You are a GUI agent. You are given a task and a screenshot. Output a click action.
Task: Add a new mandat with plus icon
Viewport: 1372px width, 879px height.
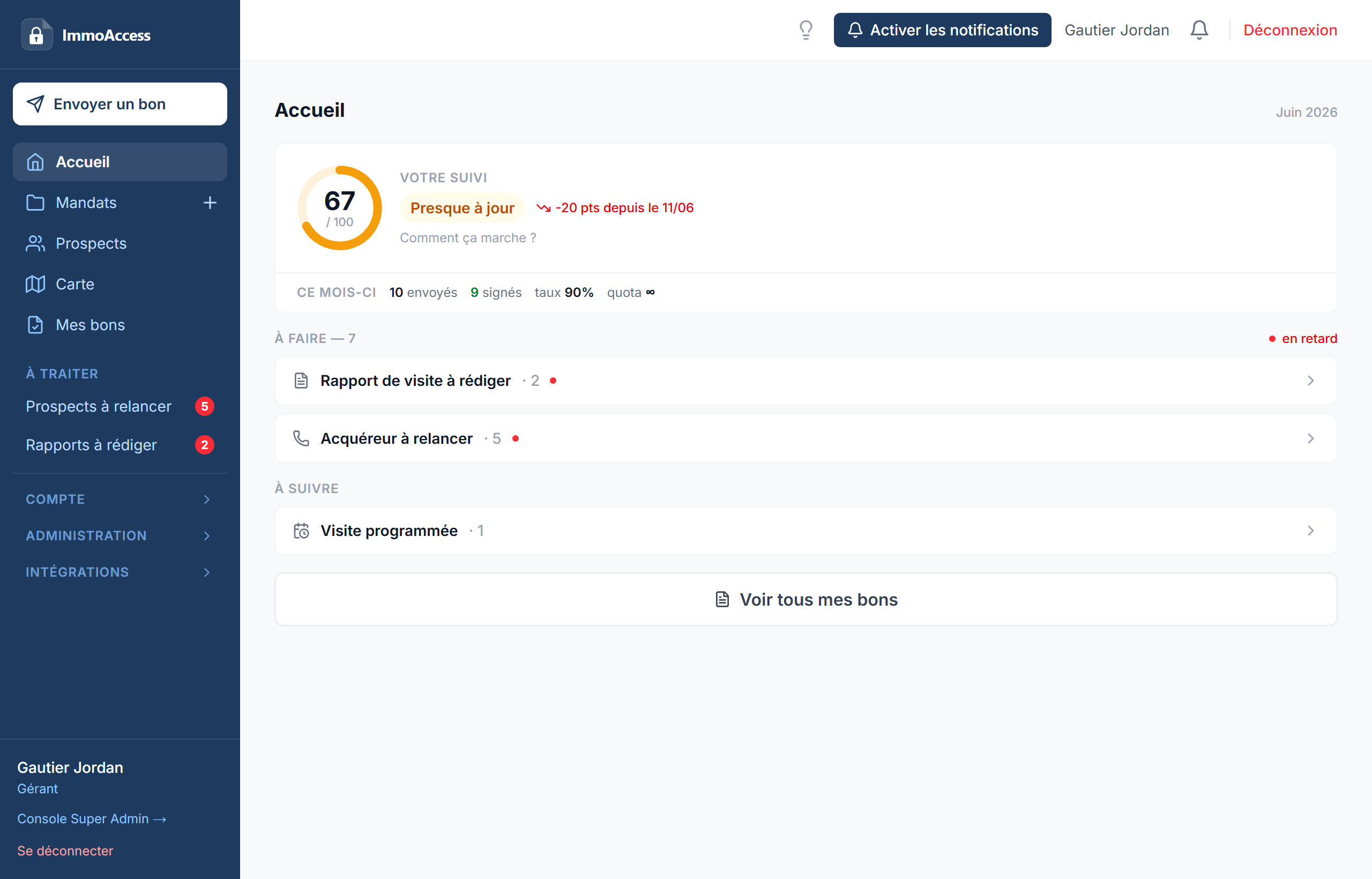coord(210,203)
